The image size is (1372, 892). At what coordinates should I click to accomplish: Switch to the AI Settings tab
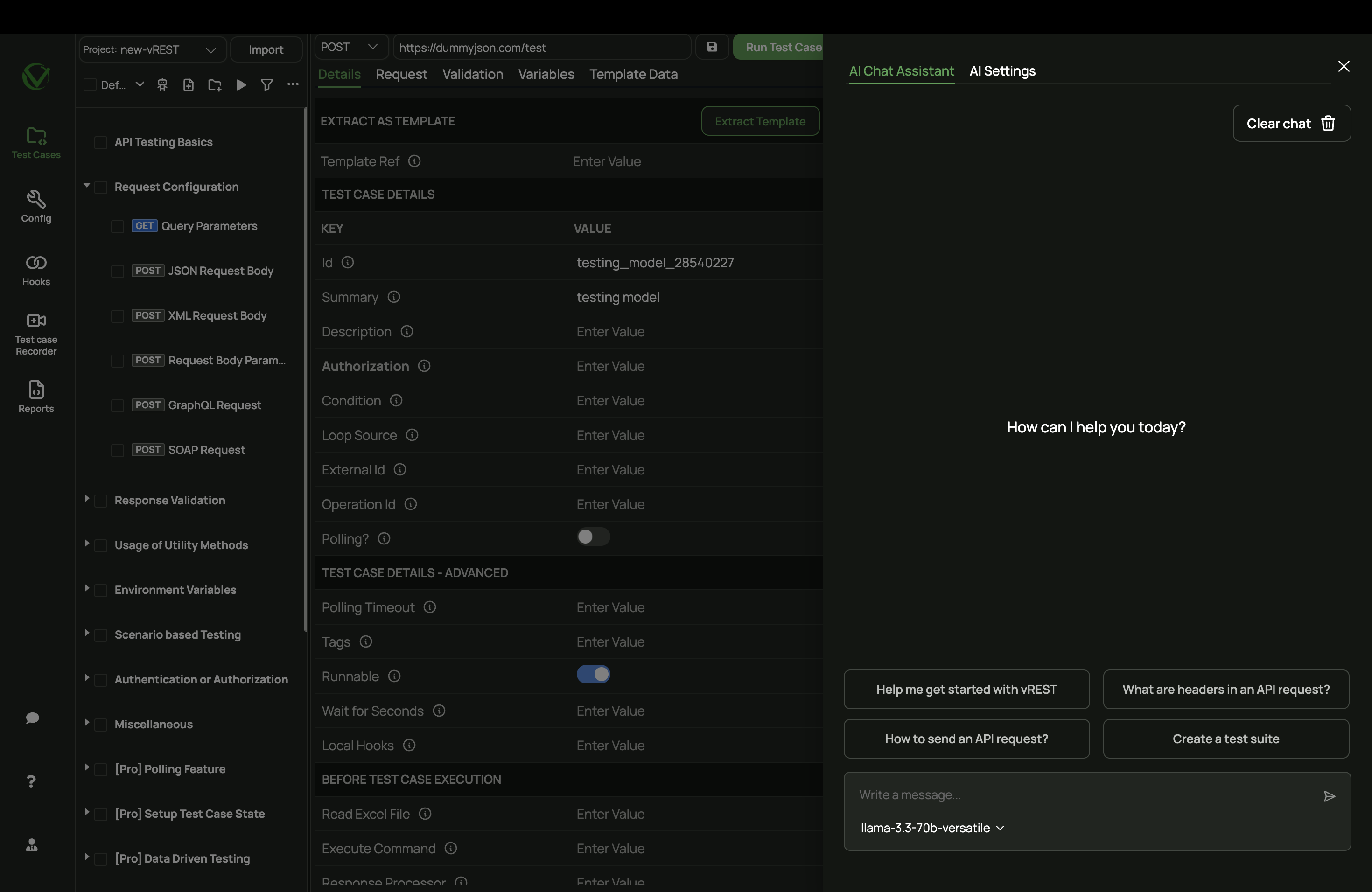1002,71
